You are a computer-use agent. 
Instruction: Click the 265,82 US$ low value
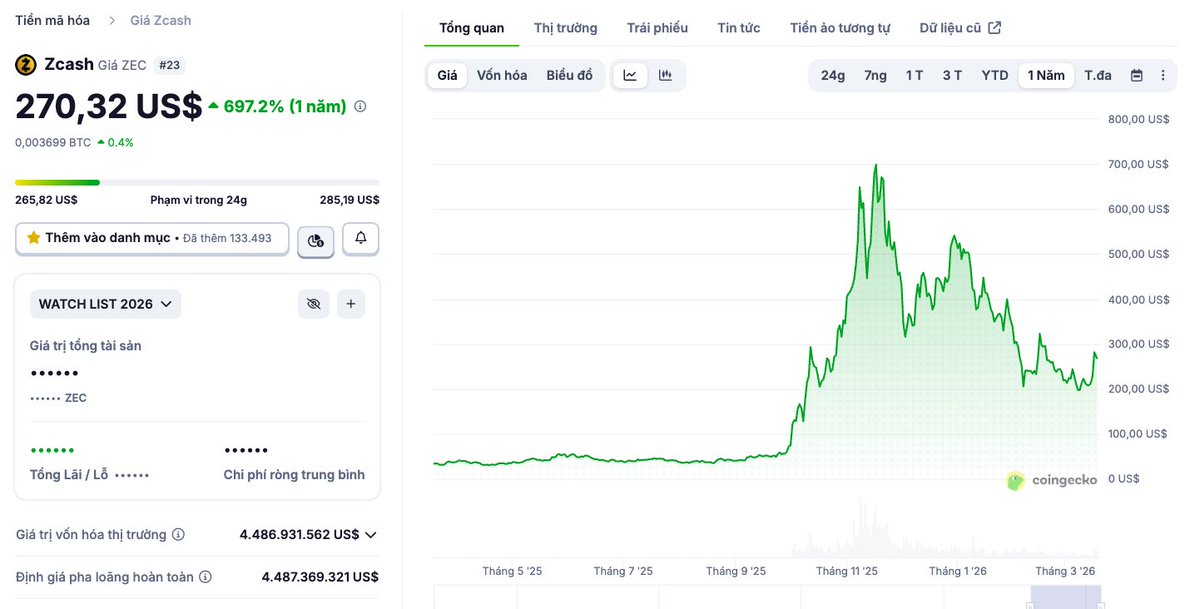(x=46, y=200)
